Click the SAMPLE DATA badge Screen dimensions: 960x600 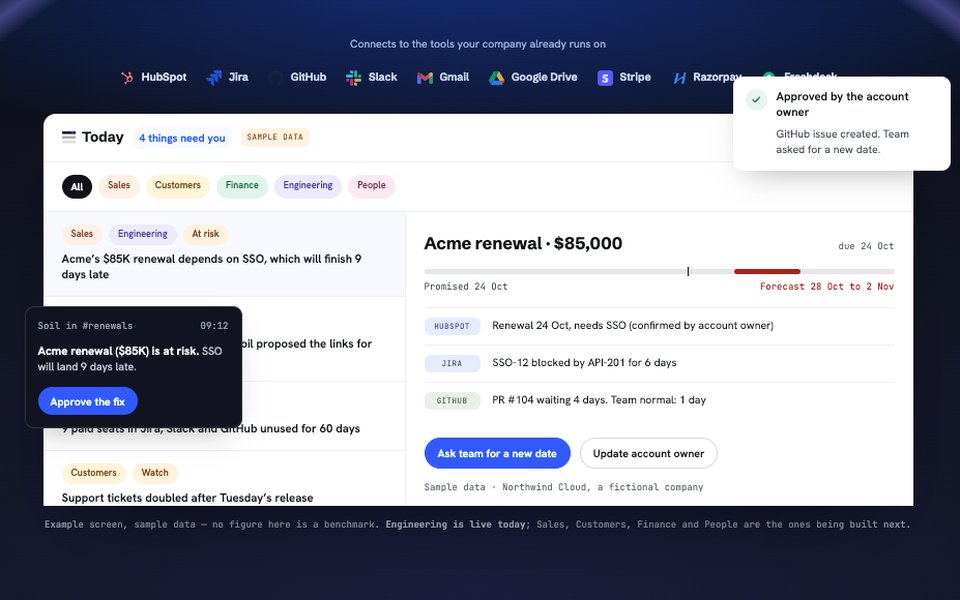(x=275, y=137)
